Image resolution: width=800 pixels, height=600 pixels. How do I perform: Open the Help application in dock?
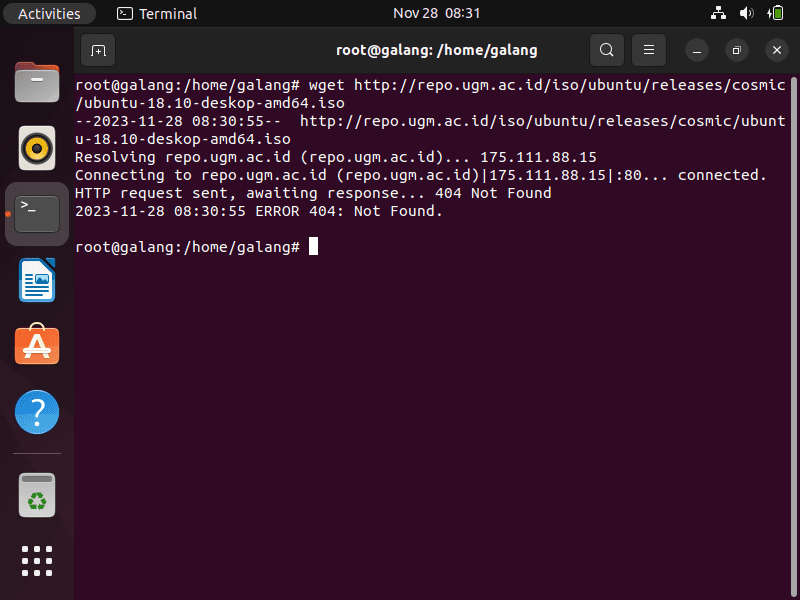coord(37,412)
